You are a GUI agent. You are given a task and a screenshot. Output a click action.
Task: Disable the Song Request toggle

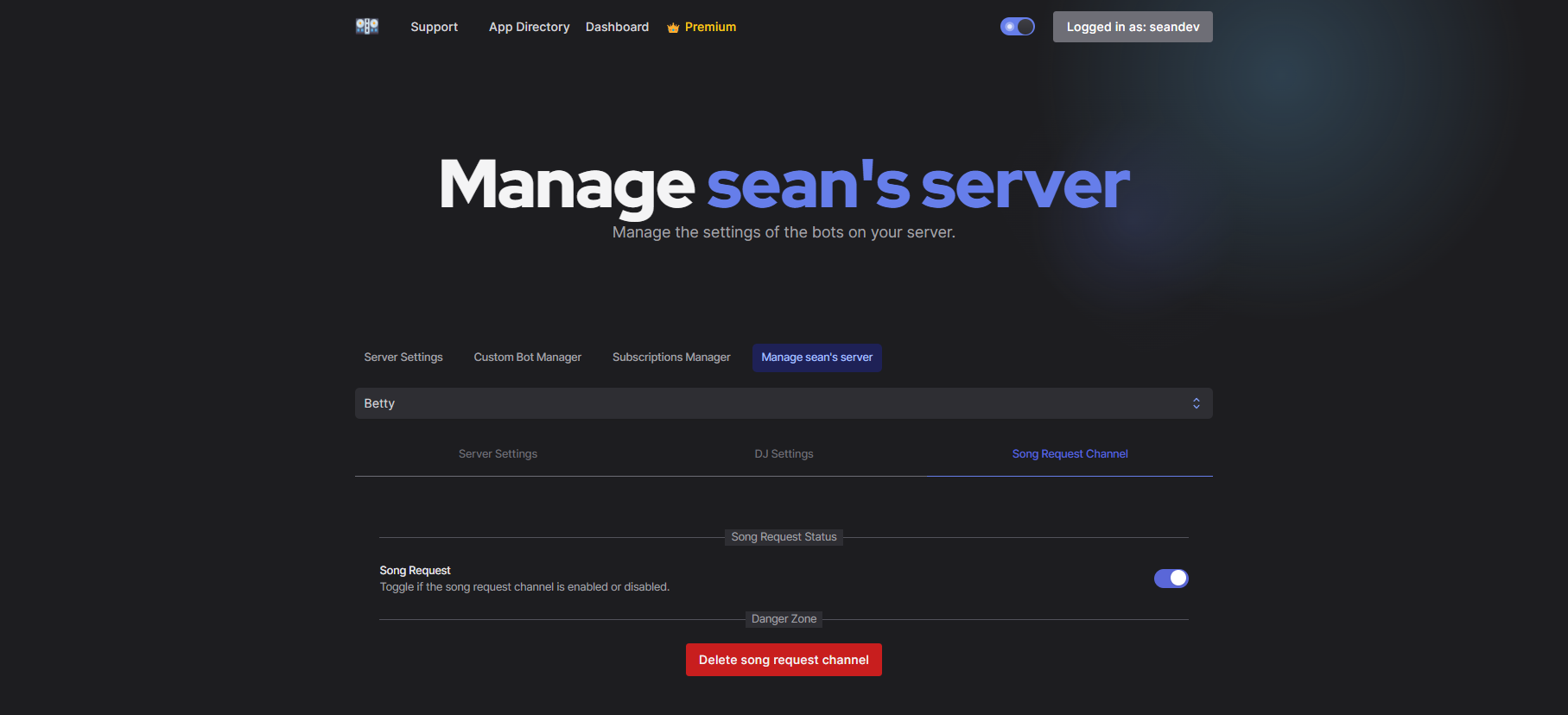[1171, 579]
